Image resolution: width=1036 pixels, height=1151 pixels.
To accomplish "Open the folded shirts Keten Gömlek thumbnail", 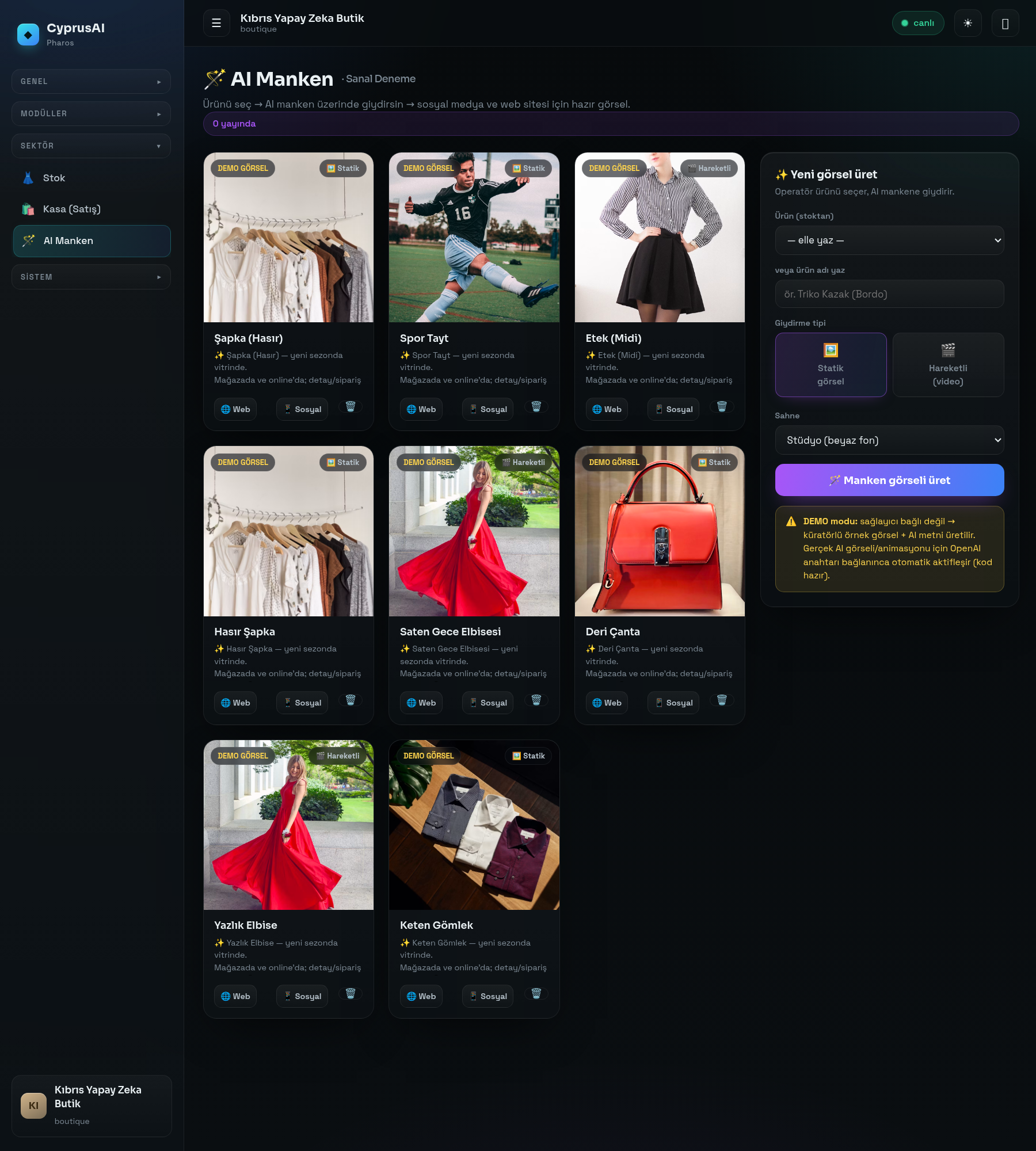I will 474,825.
